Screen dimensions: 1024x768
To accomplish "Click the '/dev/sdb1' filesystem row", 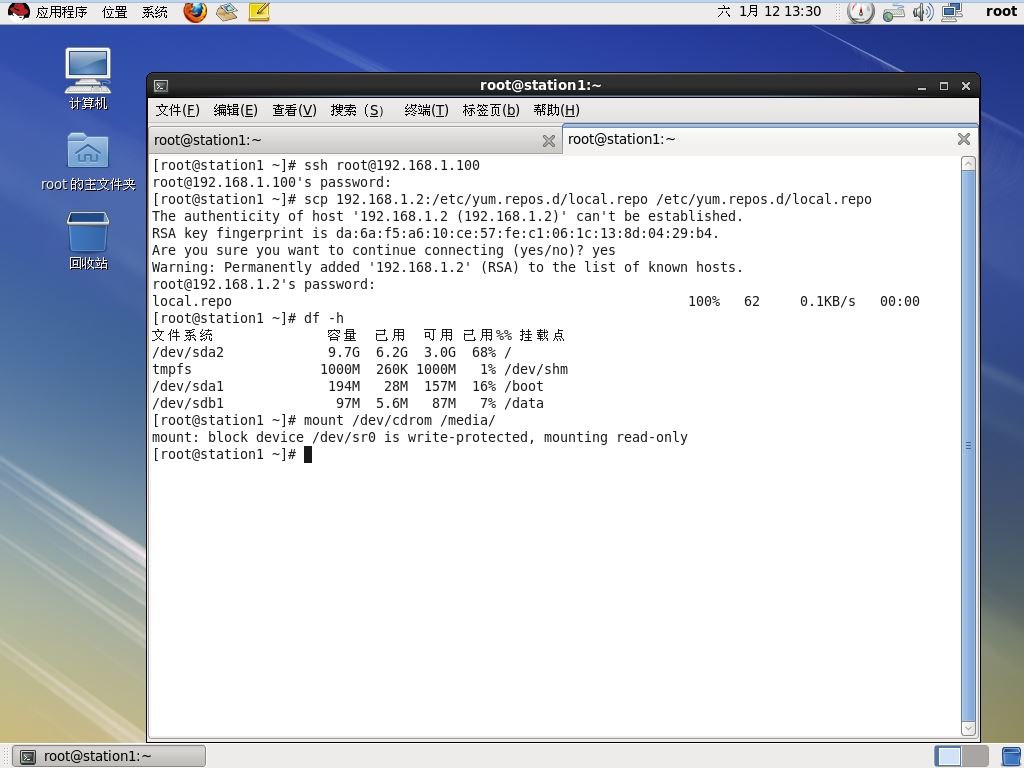I will click(347, 404).
